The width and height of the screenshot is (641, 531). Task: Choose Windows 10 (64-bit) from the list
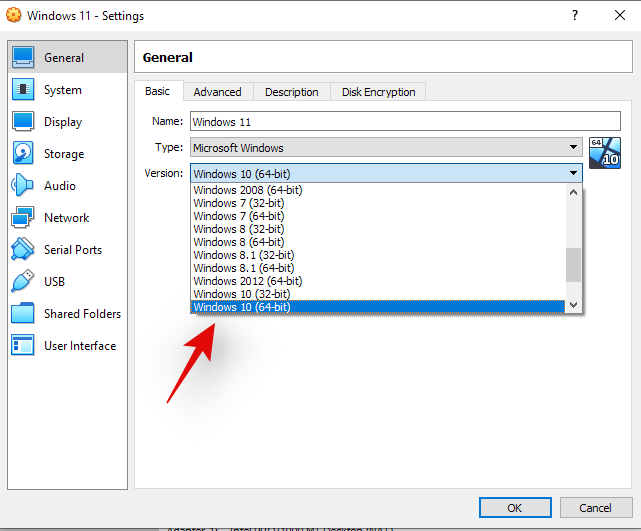click(x=377, y=307)
